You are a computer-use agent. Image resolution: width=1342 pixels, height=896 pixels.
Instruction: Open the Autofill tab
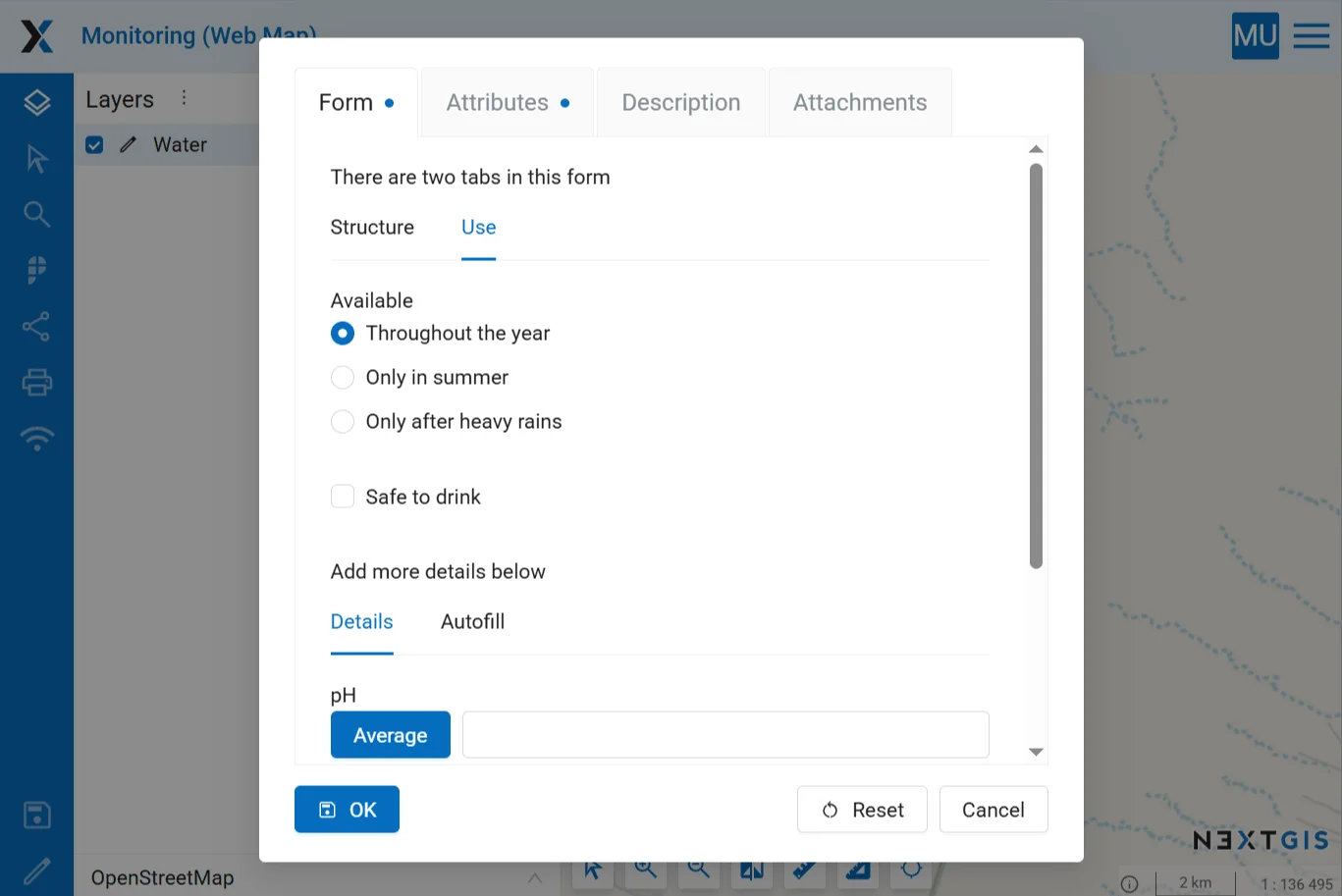click(x=472, y=622)
